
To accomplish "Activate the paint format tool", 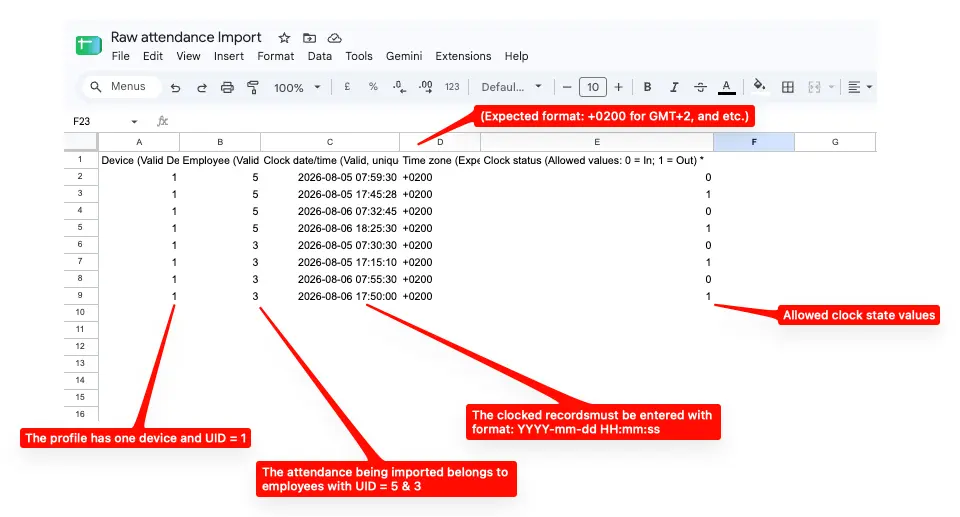I will [x=253, y=88].
